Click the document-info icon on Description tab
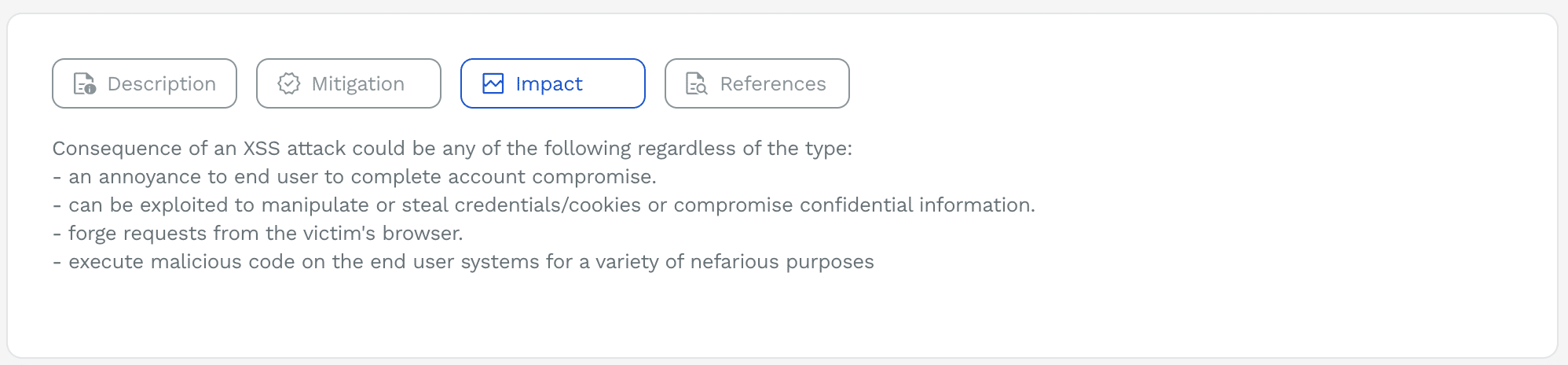 [84, 83]
